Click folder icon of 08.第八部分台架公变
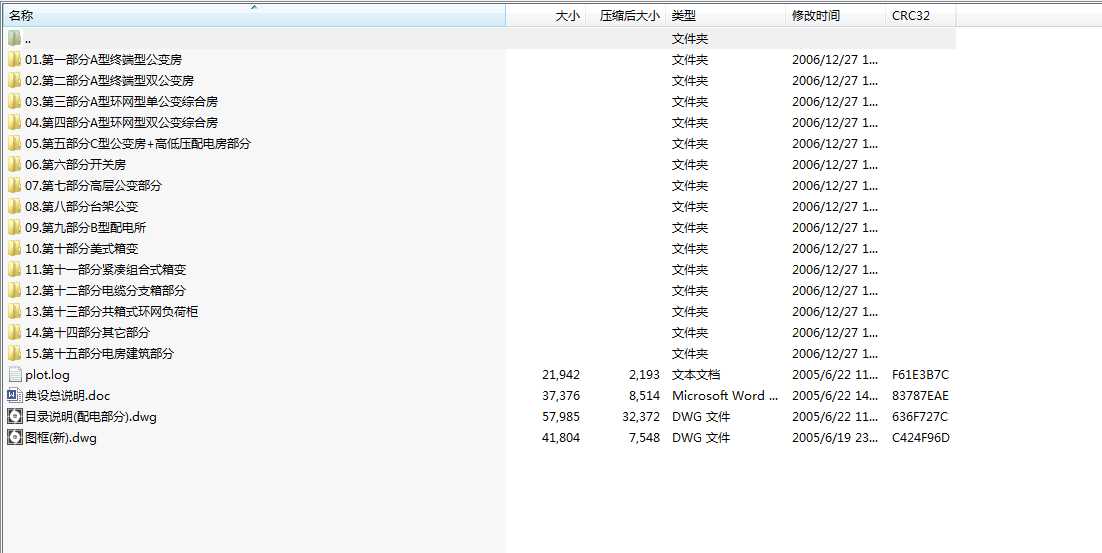The image size is (1102, 553). [x=14, y=207]
